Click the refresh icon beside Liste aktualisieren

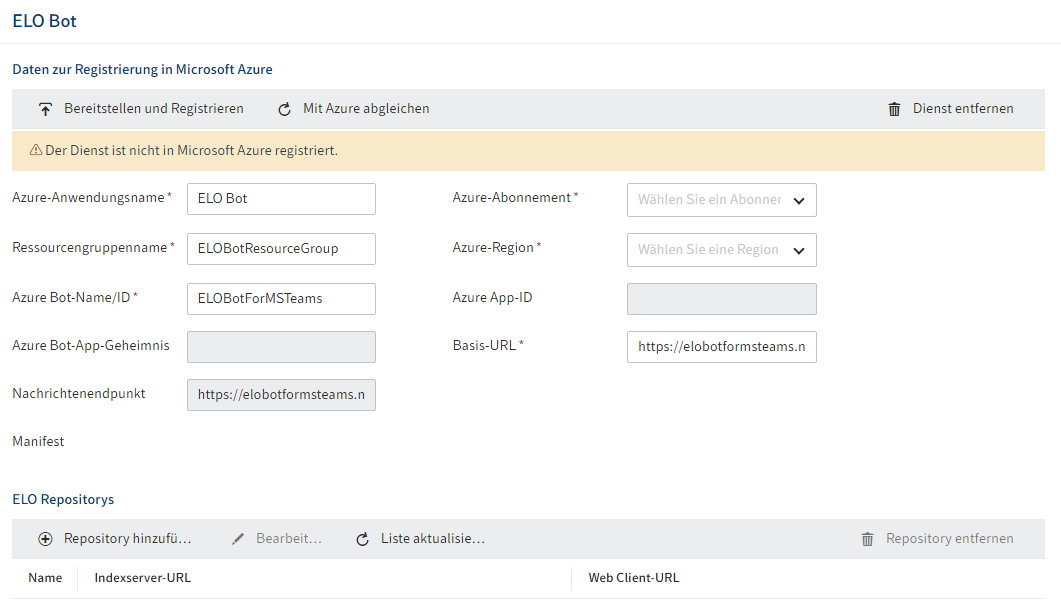pos(362,539)
